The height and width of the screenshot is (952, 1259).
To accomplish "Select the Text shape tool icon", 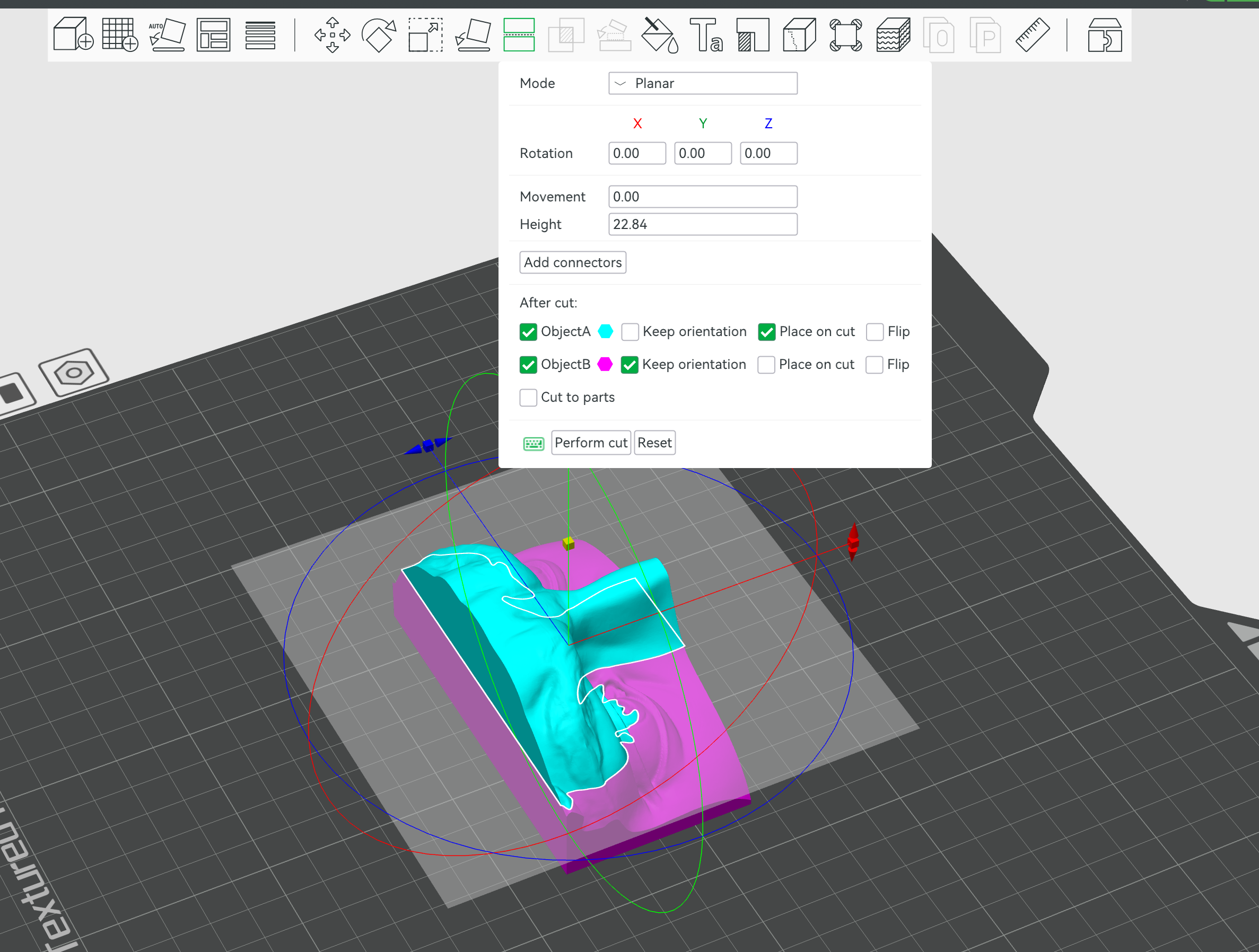I will tap(706, 34).
